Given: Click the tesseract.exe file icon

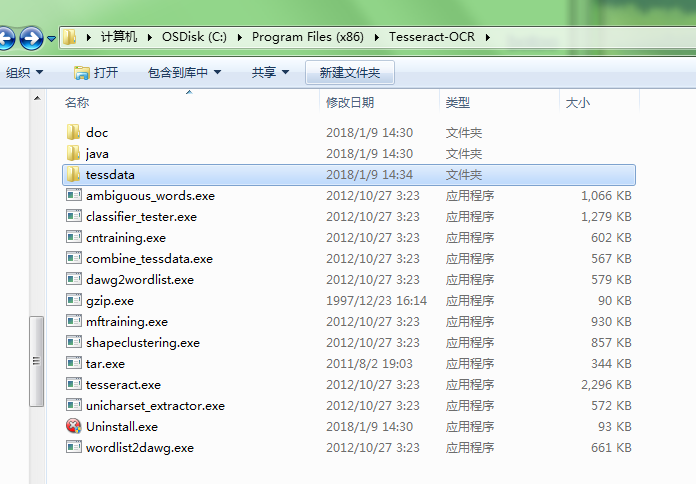Looking at the screenshot, I should point(74,384).
